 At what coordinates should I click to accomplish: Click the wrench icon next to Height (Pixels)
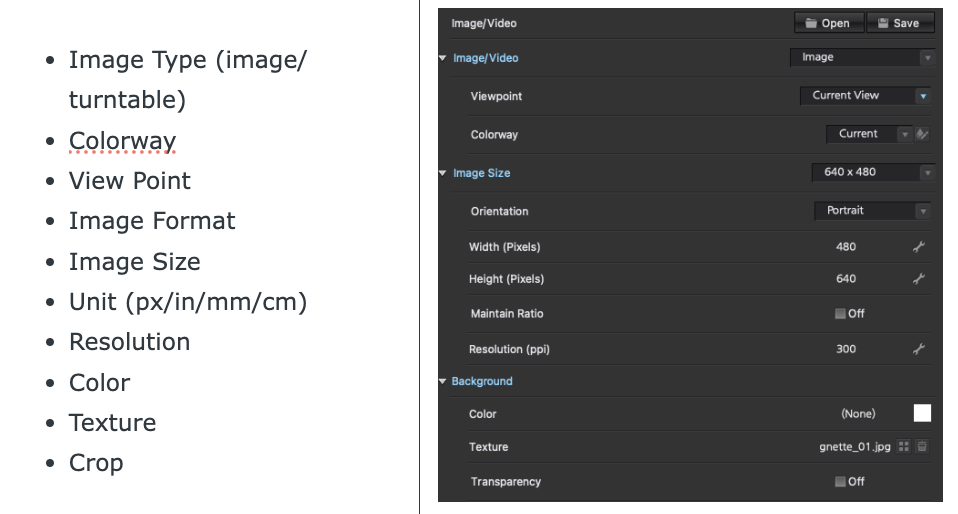pos(918,279)
